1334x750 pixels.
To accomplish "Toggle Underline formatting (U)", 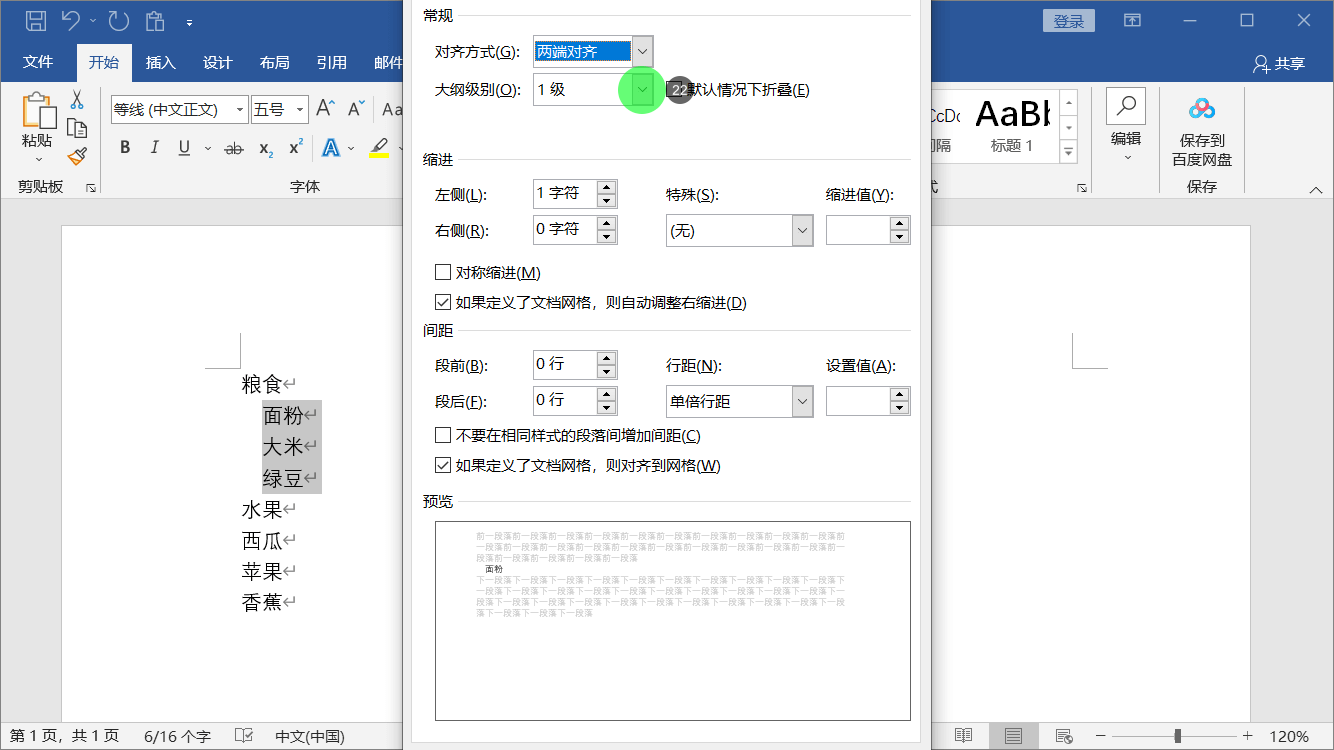I will [x=184, y=148].
